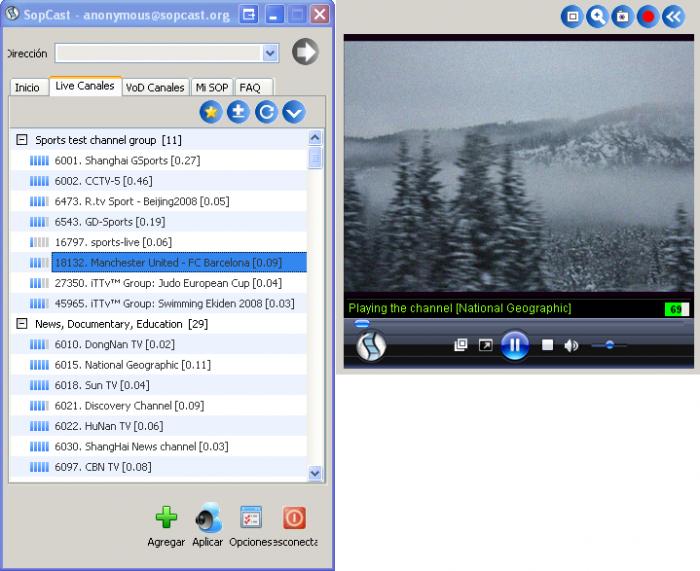Viewport: 700px width, 571px height.
Task: Click the fullscreen arrow icon in player
Action: click(485, 345)
